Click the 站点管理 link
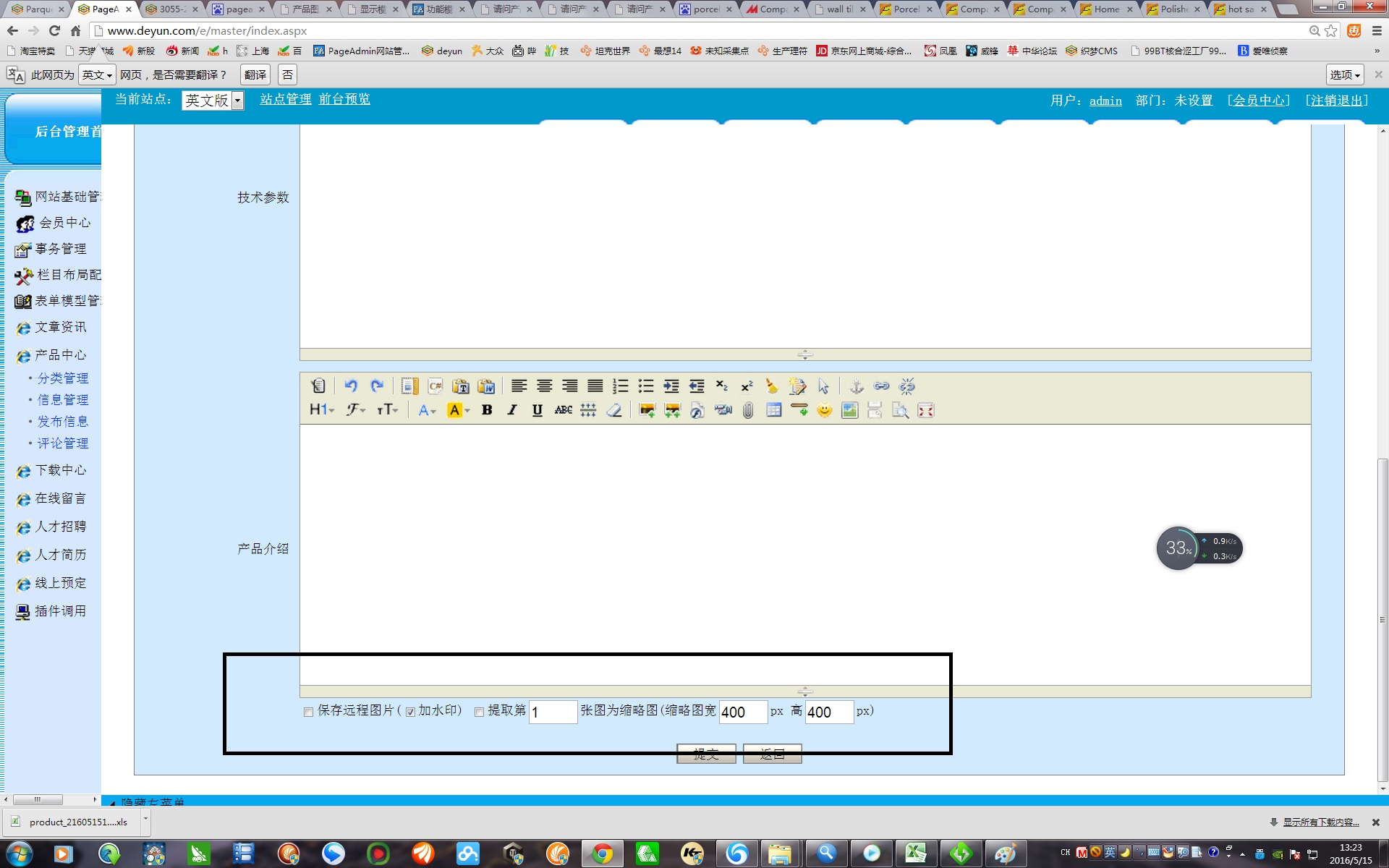1389x868 pixels. (x=285, y=100)
